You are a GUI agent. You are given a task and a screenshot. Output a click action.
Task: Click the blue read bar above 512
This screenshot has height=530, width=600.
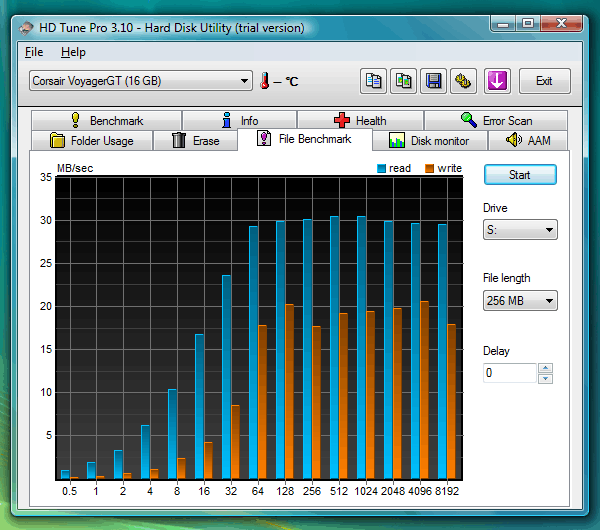334,348
